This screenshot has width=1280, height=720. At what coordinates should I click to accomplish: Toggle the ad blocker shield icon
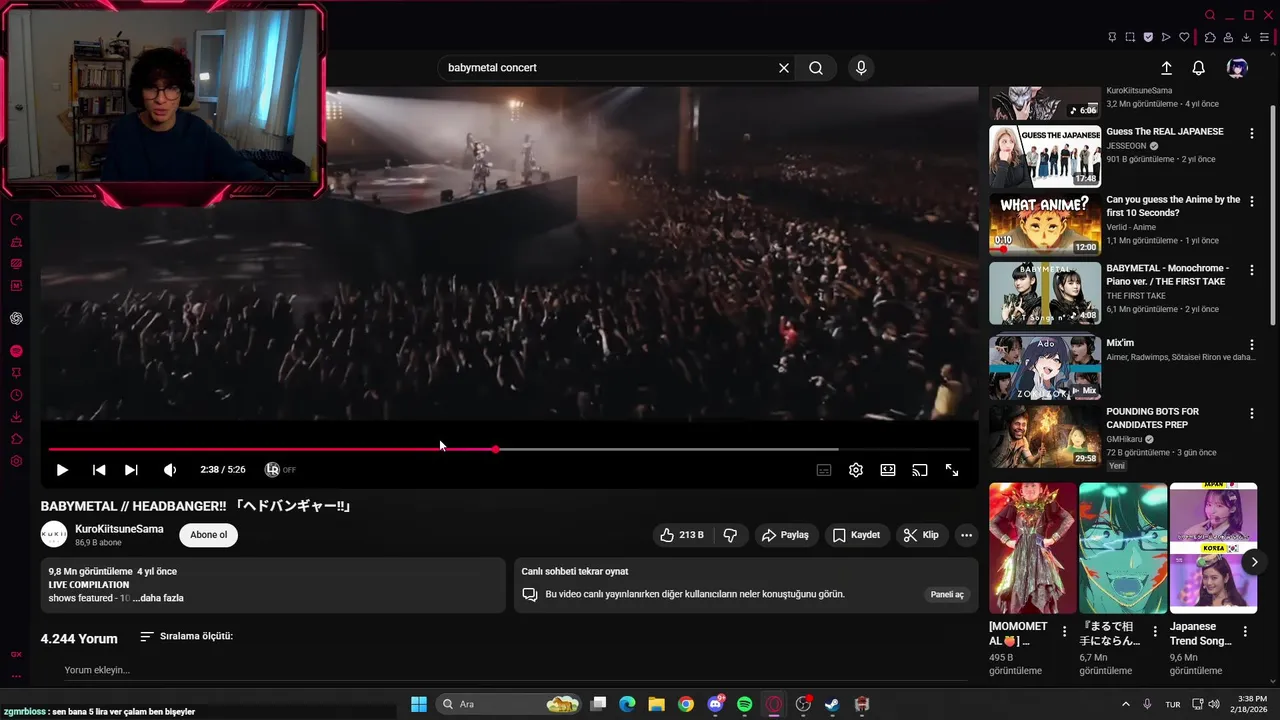1148,38
